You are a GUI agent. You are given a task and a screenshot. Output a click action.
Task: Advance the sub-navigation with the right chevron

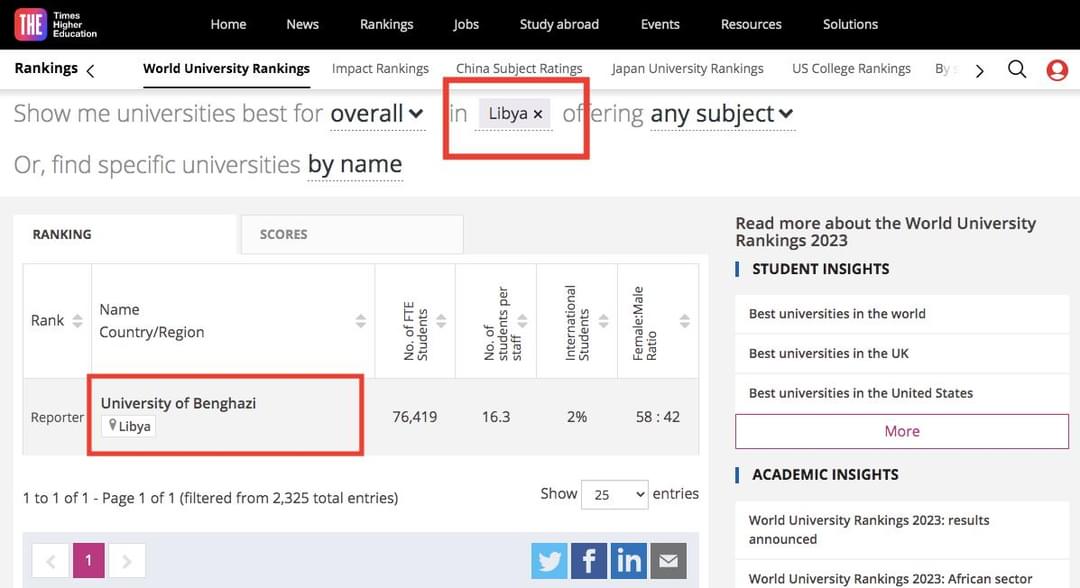tap(979, 70)
